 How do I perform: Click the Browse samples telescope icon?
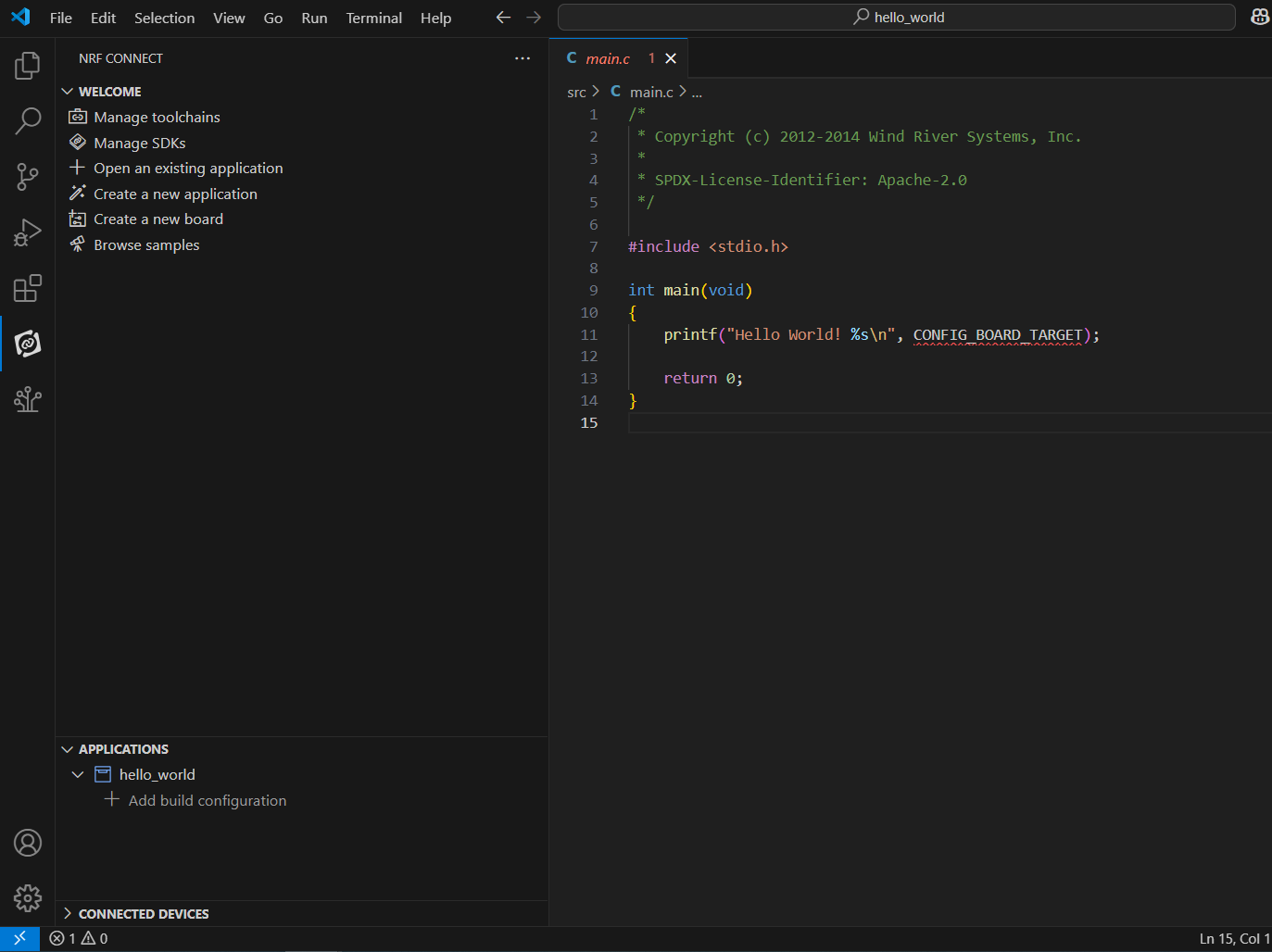tap(78, 244)
